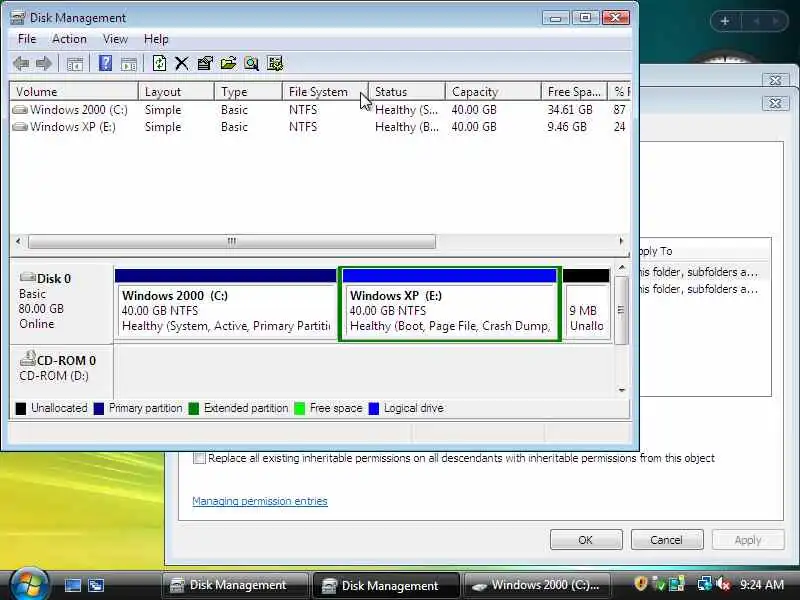Add gadget with sidebar plus button
Screen dimensions: 800x600
(x=724, y=21)
